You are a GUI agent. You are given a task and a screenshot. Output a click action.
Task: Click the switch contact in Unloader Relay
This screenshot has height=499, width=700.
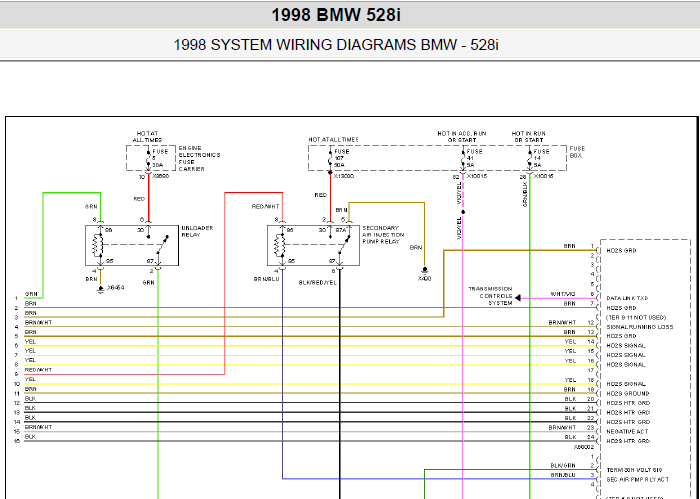(163, 245)
